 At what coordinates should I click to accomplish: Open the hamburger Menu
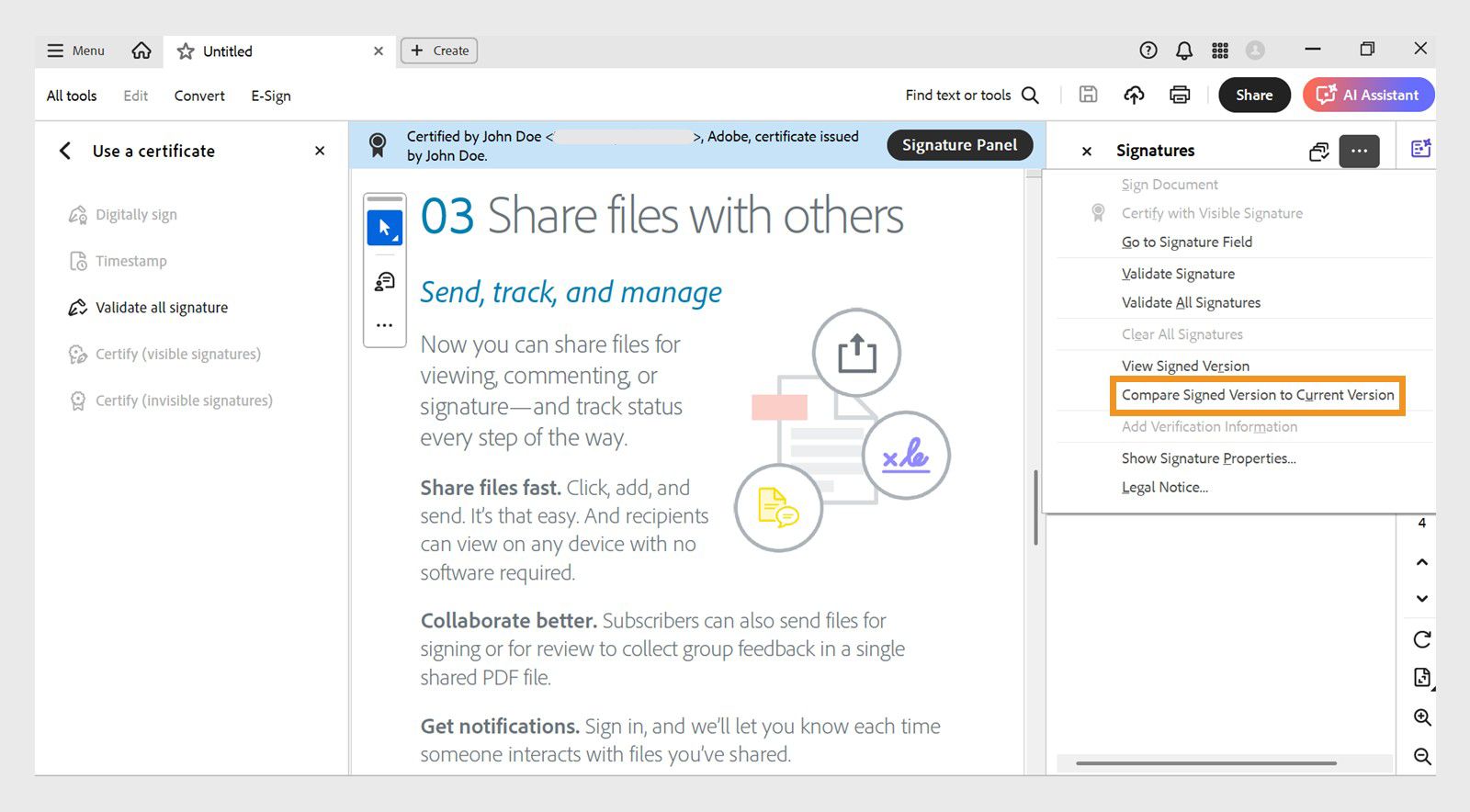click(76, 51)
